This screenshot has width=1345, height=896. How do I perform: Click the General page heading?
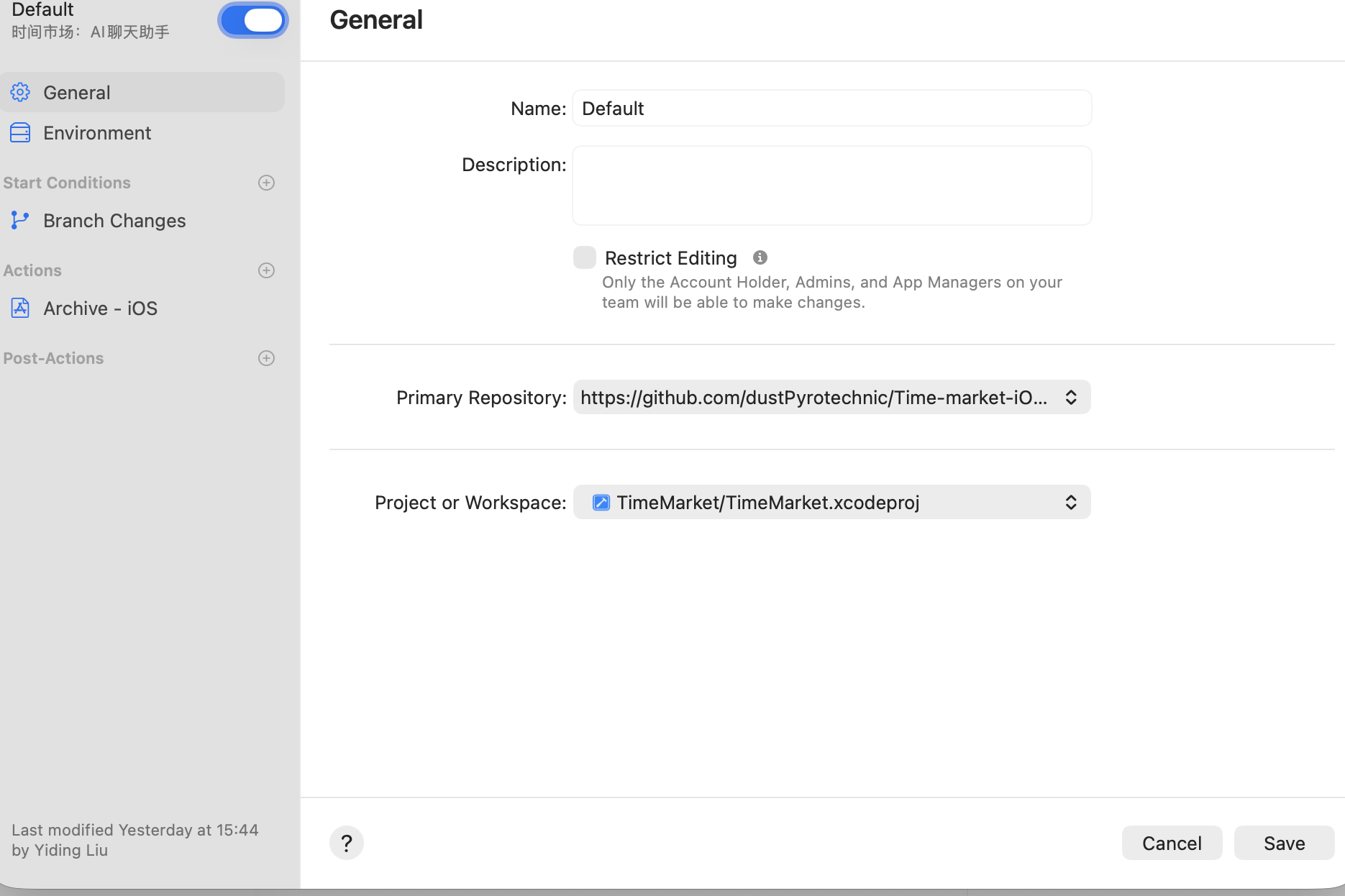376,19
